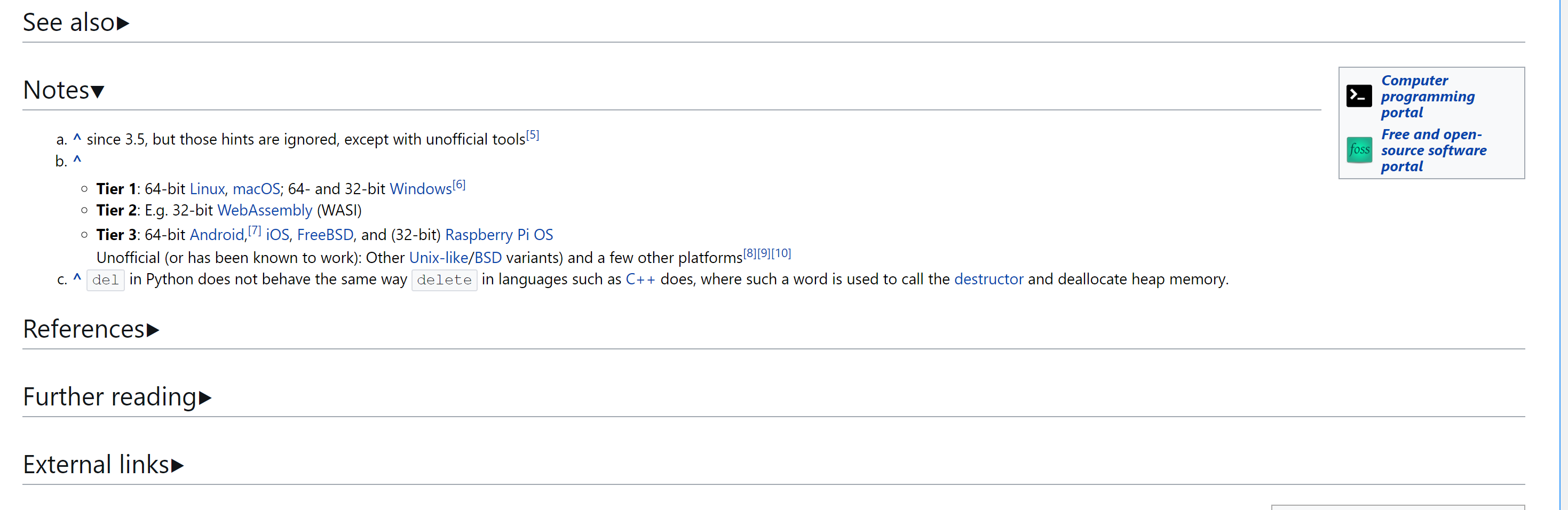Screen dimensions: 1568x510
Task: Open the destructor link
Action: [x=988, y=280]
